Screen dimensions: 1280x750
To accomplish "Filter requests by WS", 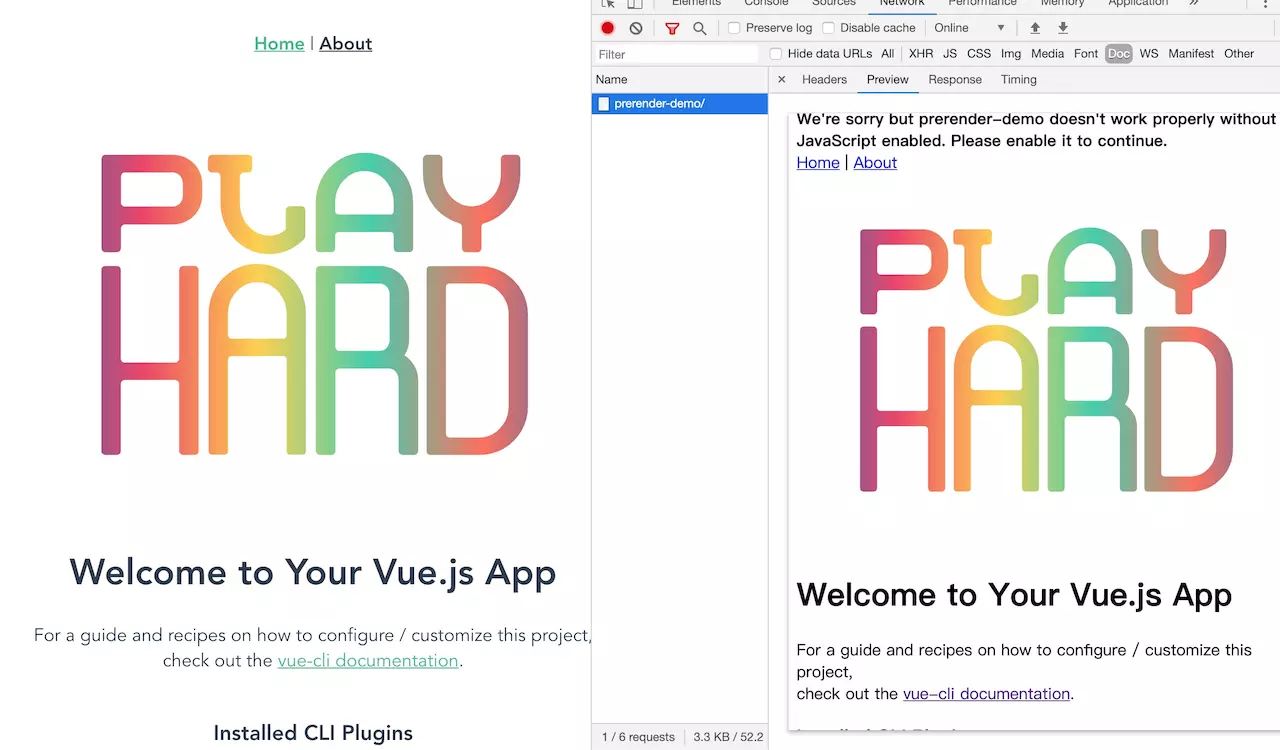I will click(x=1149, y=54).
